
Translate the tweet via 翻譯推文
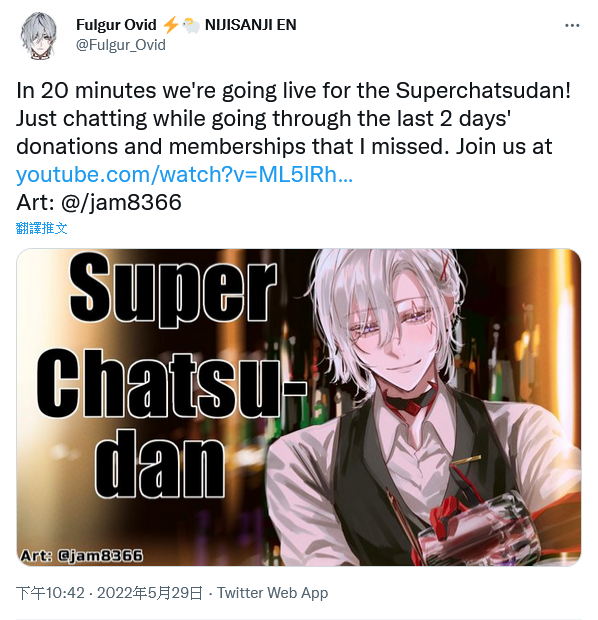coord(42,228)
